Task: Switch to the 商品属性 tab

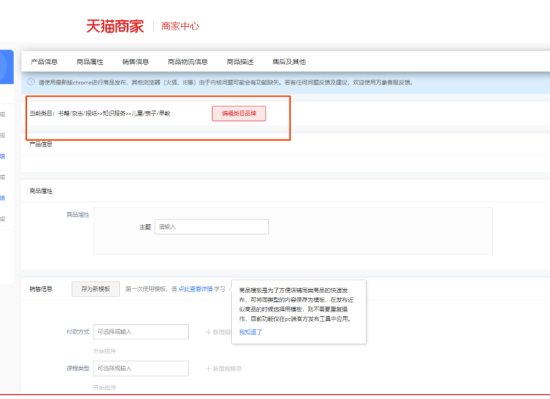Action: coord(90,62)
